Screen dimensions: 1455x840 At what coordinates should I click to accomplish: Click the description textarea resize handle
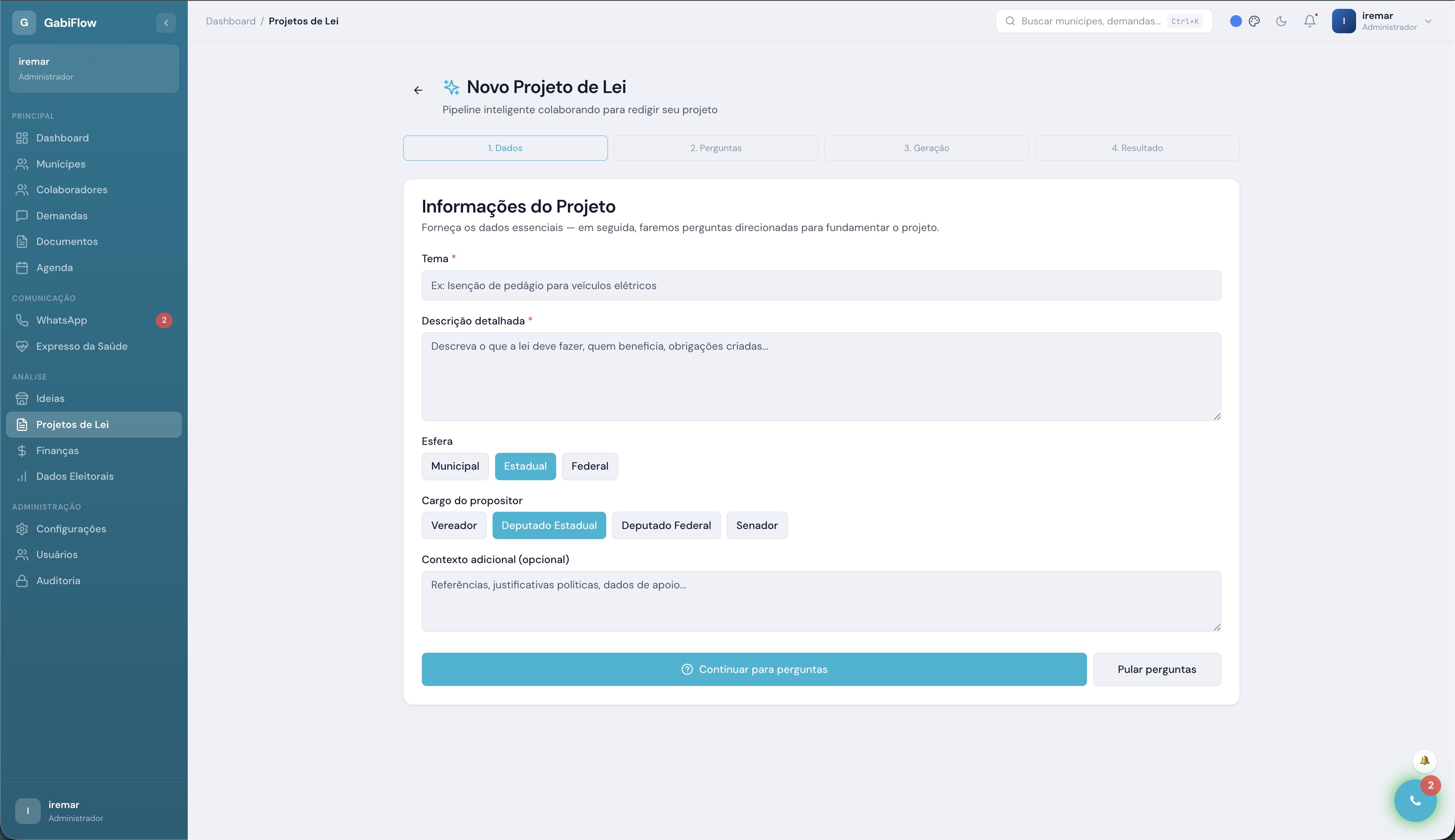pyautogui.click(x=1217, y=417)
